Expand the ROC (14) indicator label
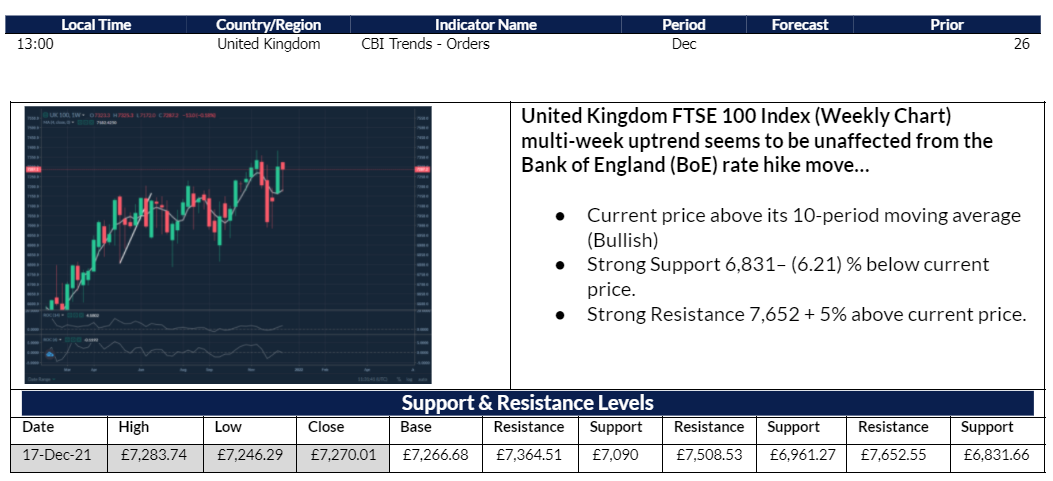The image size is (1053, 481). tap(53, 315)
